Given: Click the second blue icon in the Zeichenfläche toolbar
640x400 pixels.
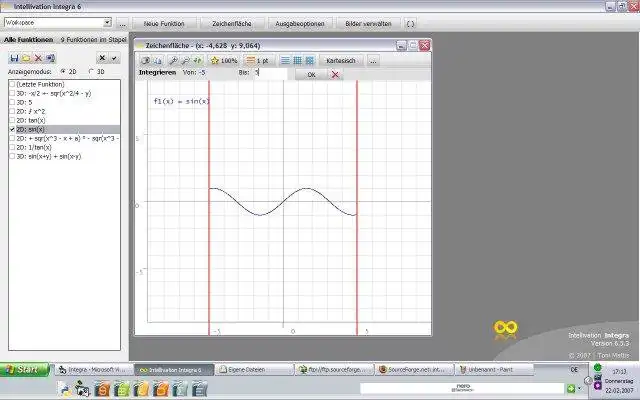Looking at the screenshot, I should [x=157, y=60].
